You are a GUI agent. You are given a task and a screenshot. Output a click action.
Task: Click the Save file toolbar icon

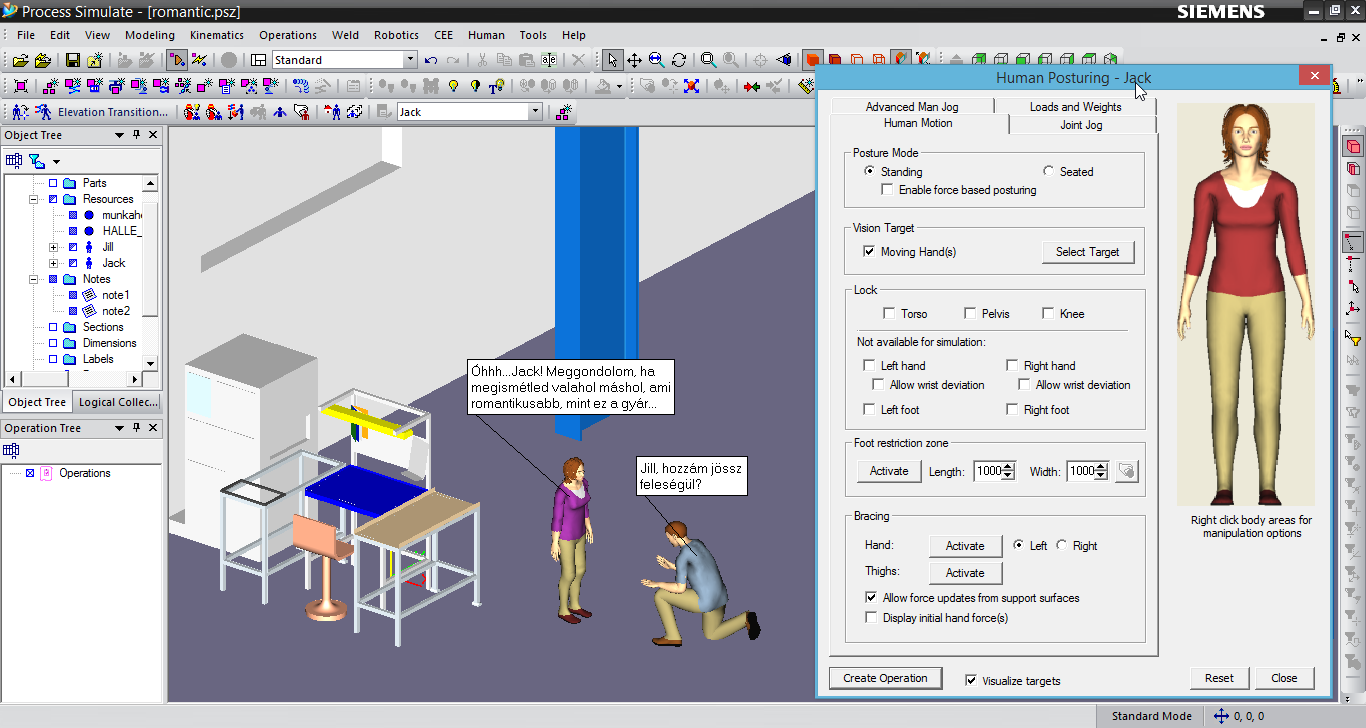[x=72, y=60]
